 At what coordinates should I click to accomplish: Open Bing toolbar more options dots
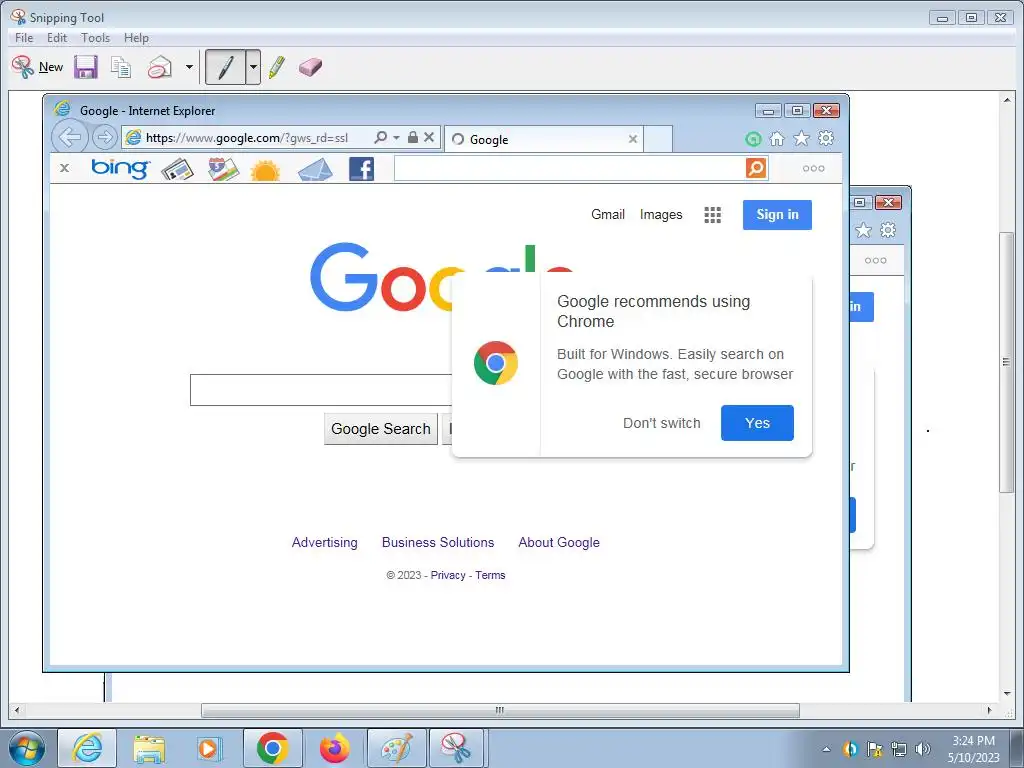pos(813,168)
